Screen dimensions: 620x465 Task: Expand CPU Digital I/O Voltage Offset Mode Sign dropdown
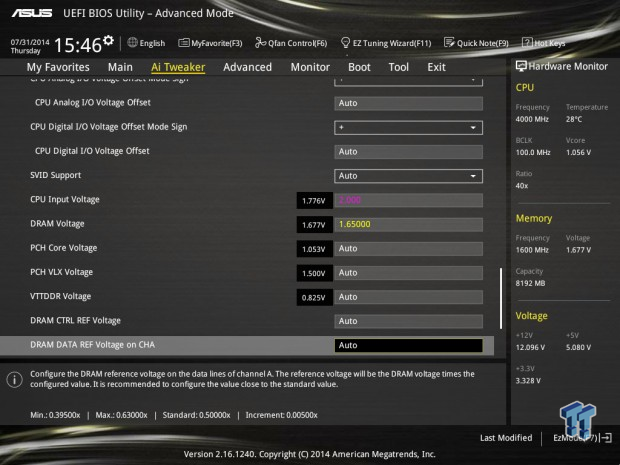click(x=408, y=127)
